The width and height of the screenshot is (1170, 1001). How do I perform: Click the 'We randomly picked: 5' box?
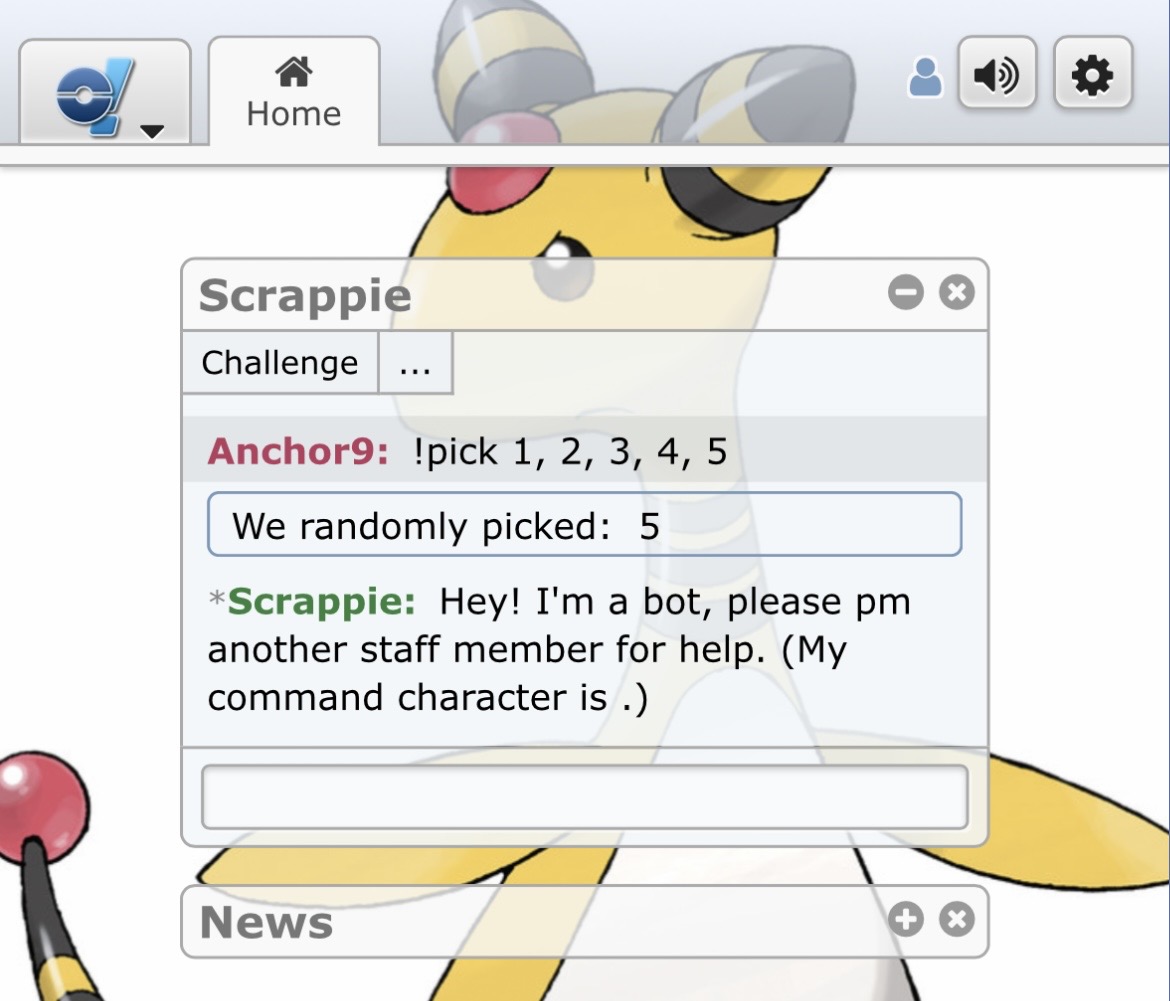(x=584, y=525)
